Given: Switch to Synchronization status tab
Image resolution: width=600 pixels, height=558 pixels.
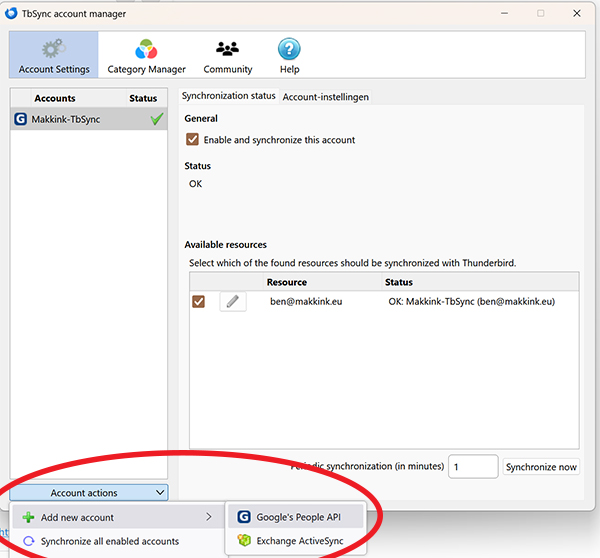Looking at the screenshot, I should point(228,96).
